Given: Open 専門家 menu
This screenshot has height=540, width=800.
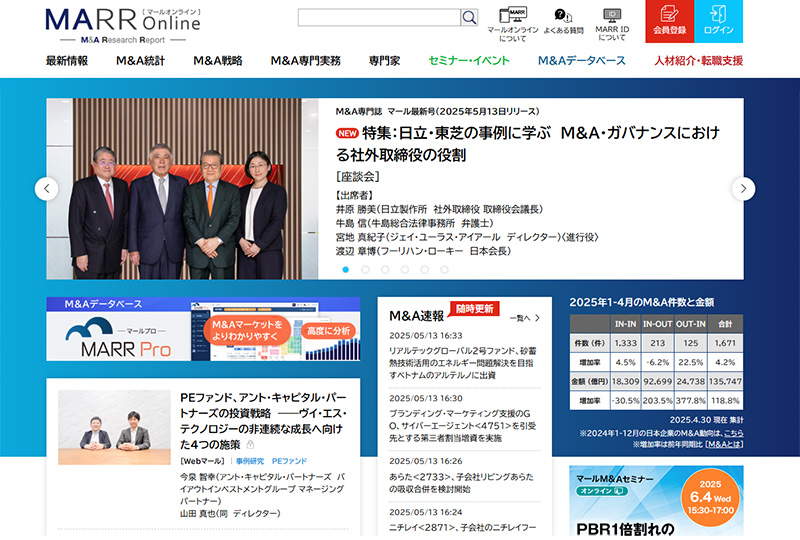Looking at the screenshot, I should [384, 61].
